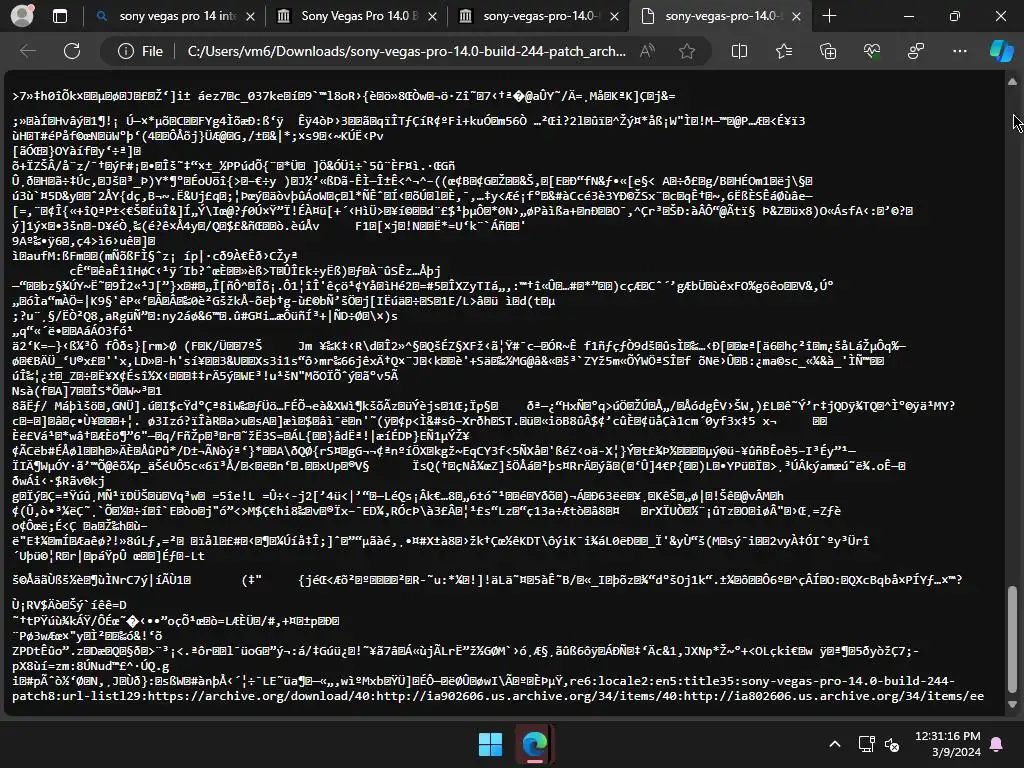
Task: Open the Windows Start menu
Action: 490,744
